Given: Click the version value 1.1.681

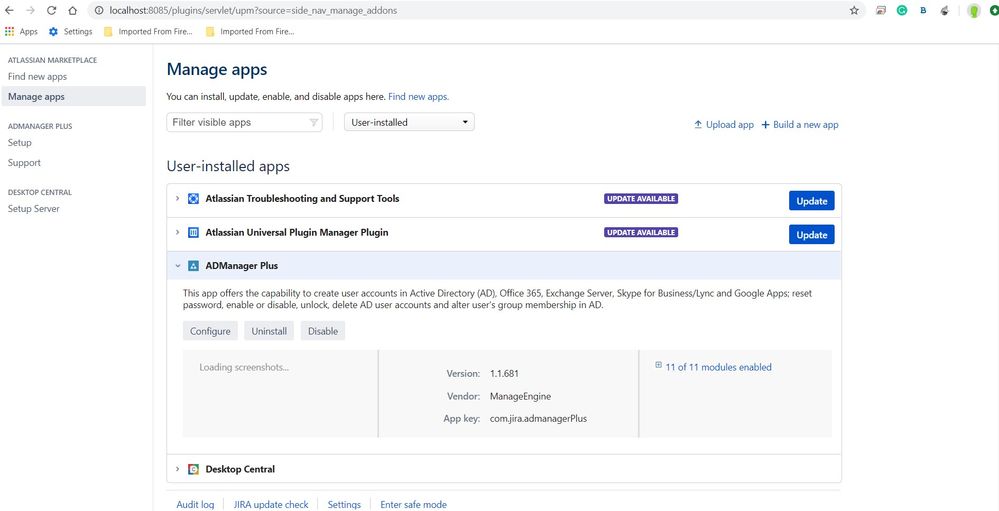Looking at the screenshot, I should pyautogui.click(x=504, y=373).
